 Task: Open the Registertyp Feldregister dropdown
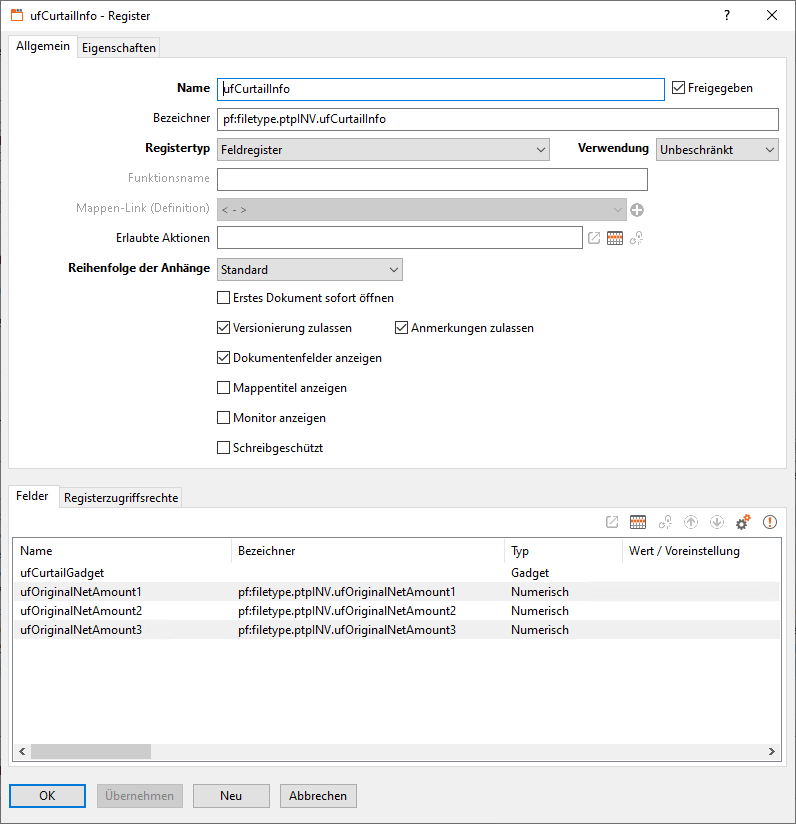pyautogui.click(x=383, y=150)
